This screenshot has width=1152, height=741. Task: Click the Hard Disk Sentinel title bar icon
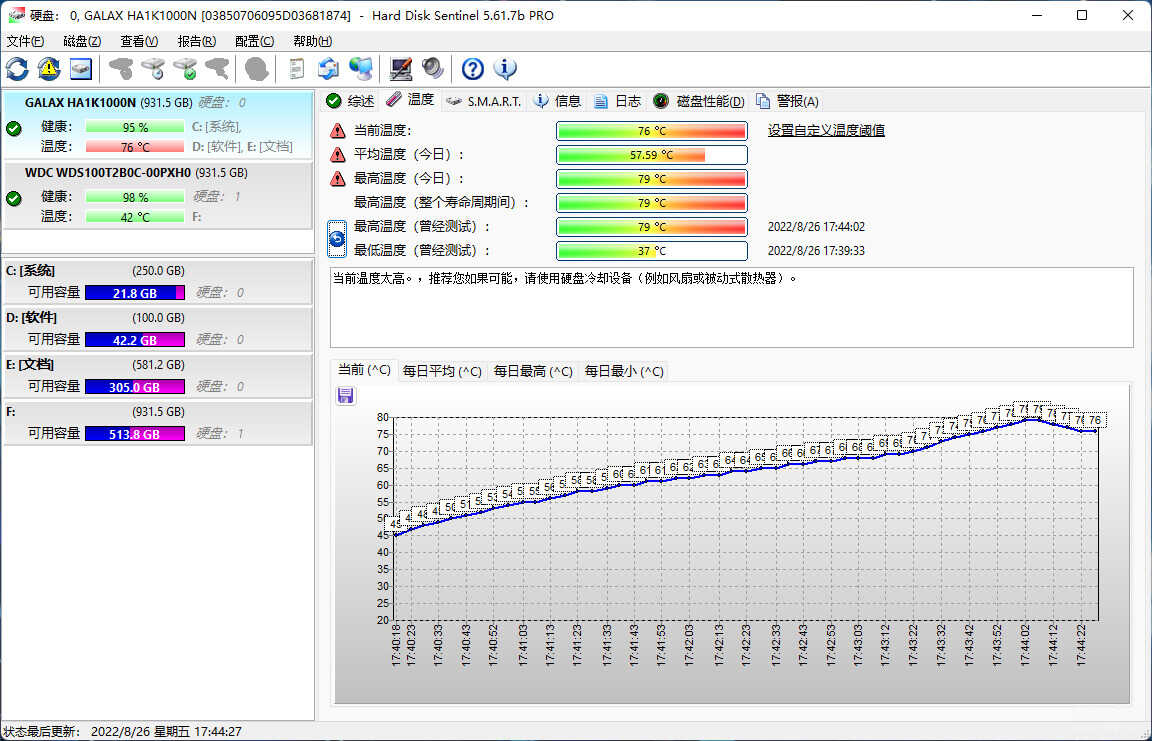coord(16,15)
